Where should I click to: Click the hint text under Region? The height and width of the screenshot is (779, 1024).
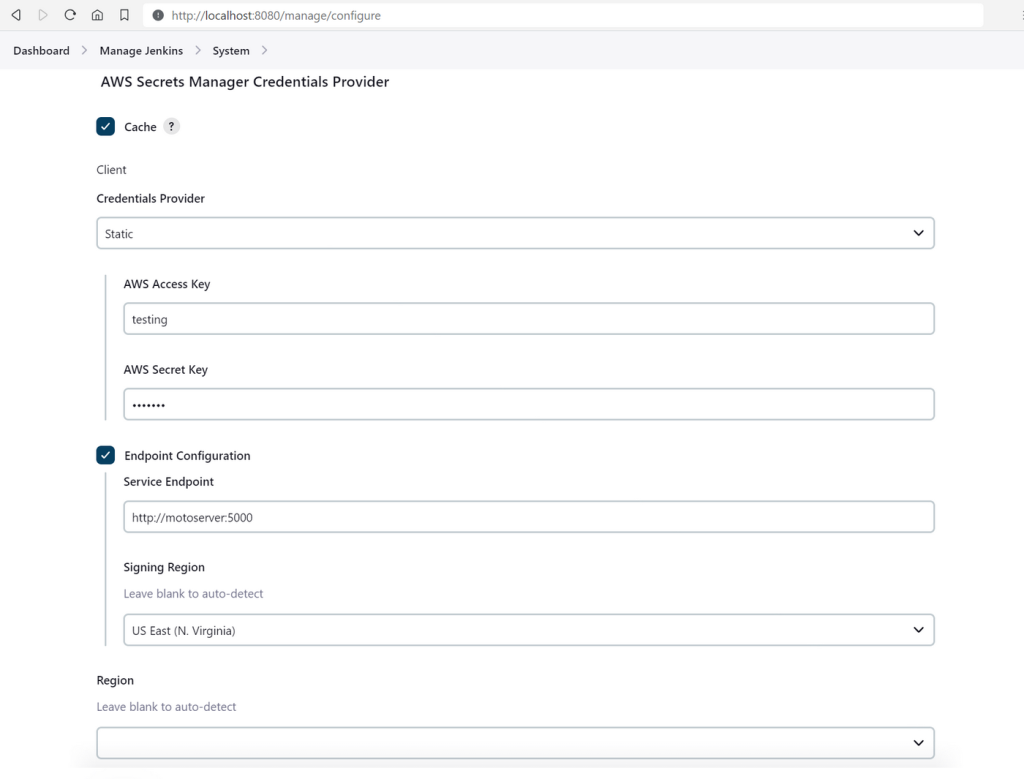click(167, 707)
